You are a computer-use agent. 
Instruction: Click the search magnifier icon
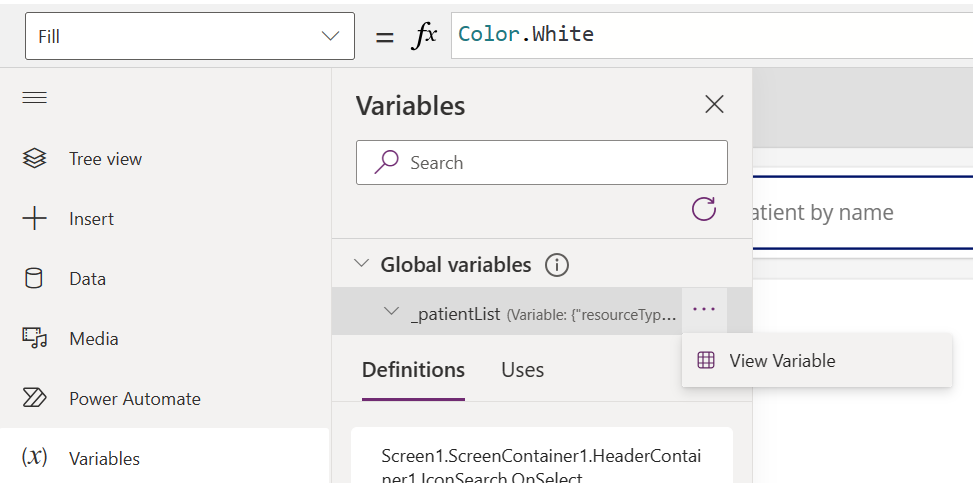pyautogui.click(x=386, y=163)
